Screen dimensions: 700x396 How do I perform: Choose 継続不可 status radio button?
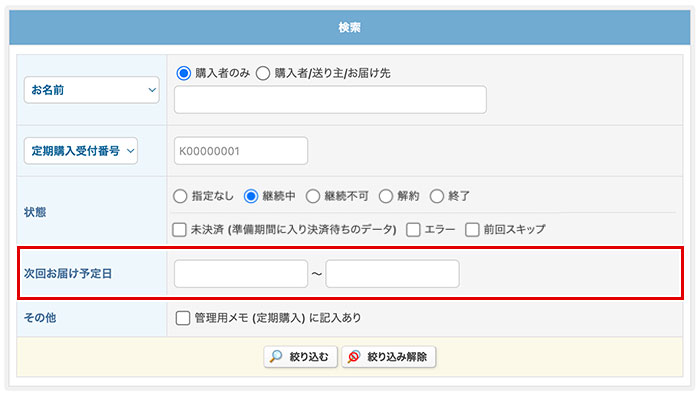[x=313, y=196]
